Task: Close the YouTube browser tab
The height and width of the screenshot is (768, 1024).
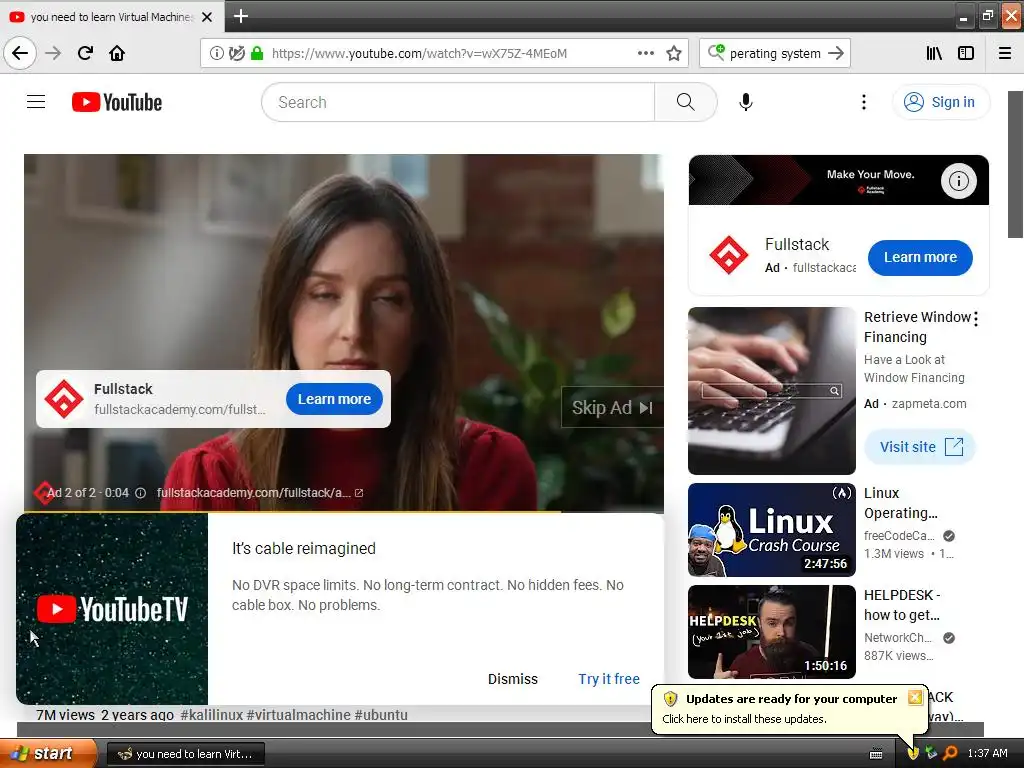Action: pos(207,17)
